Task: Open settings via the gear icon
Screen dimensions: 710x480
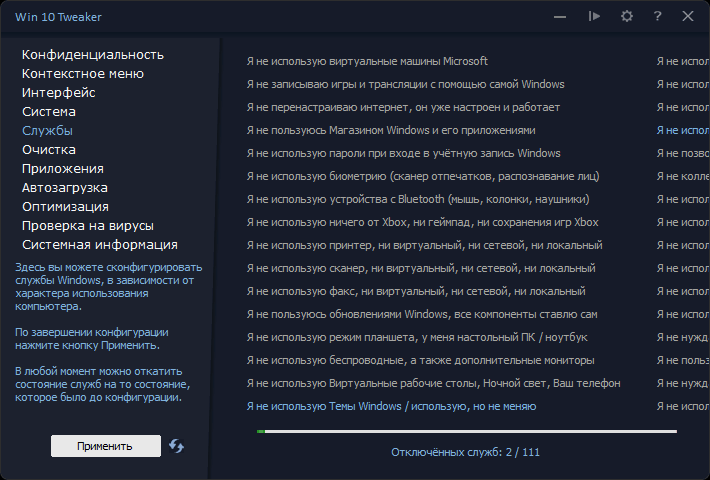Action: 626,16
